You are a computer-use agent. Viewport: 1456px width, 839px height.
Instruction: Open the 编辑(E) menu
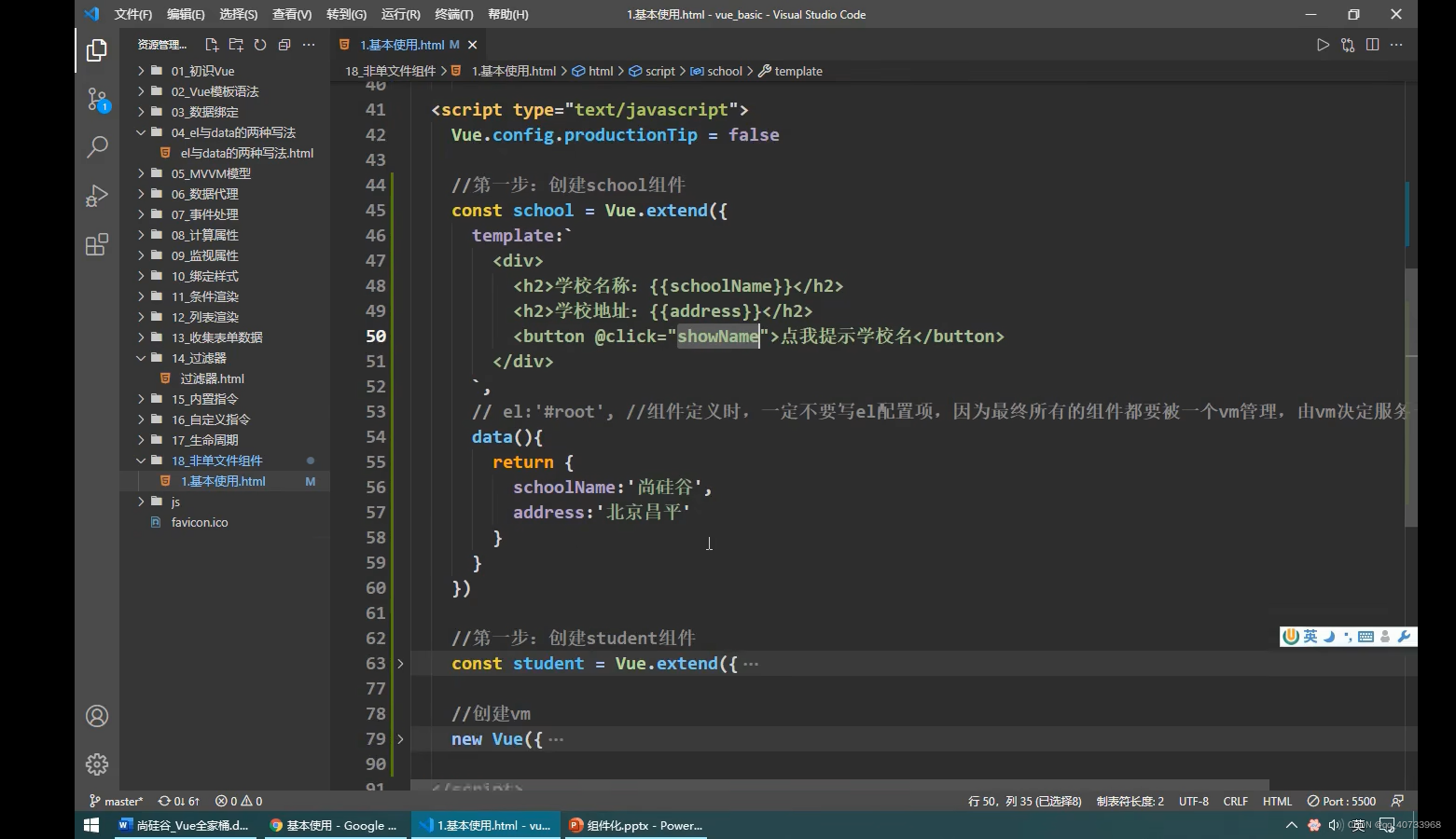pos(186,14)
